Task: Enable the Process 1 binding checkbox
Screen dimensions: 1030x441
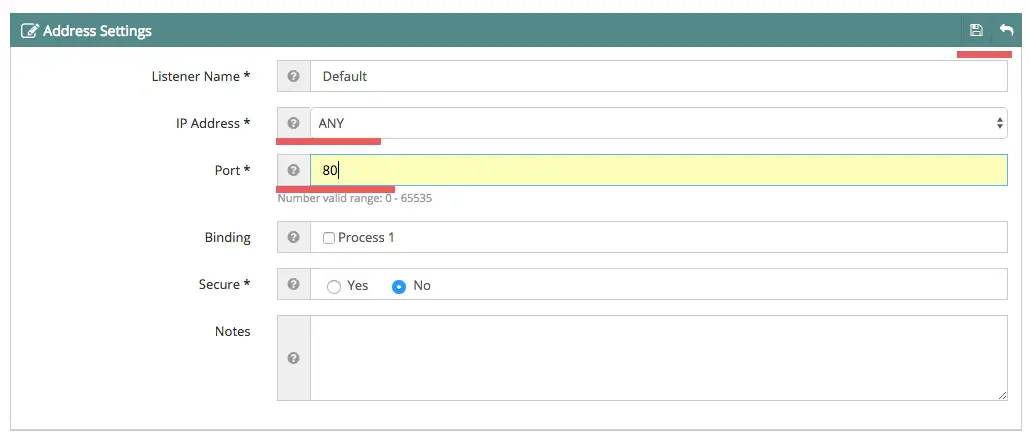Action: (329, 238)
